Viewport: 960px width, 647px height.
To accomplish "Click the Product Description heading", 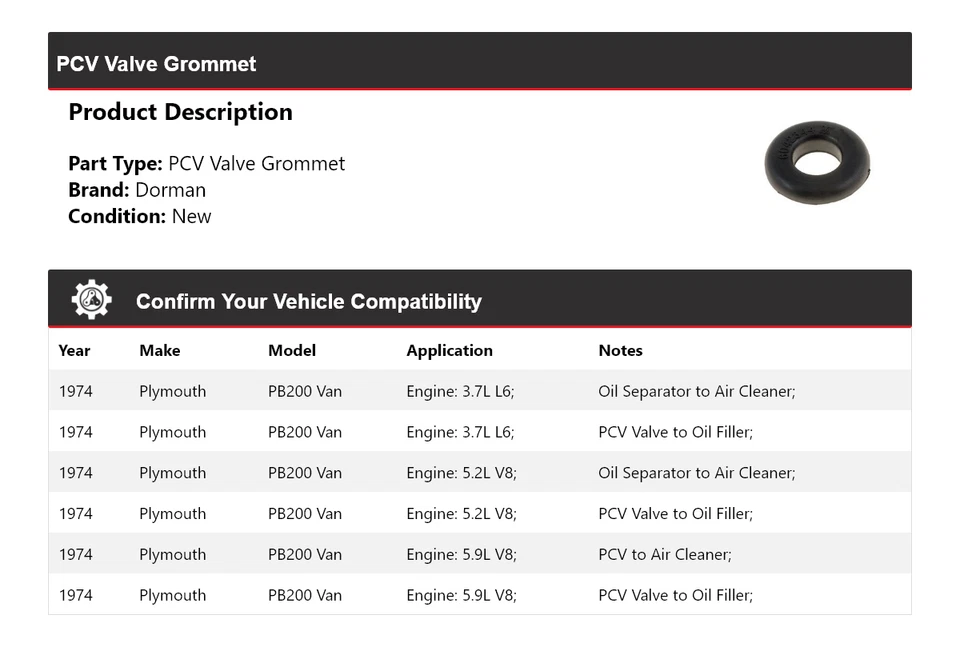I will coord(180,112).
